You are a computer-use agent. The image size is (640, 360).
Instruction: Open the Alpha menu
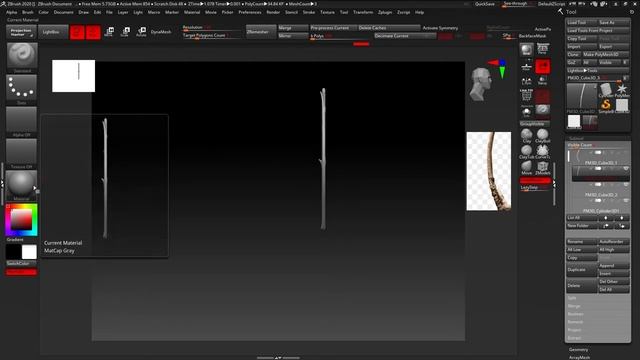(11, 12)
